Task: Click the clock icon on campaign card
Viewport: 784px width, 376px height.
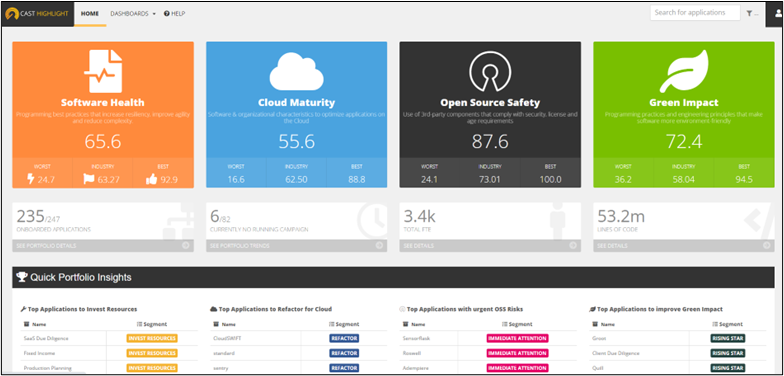Action: point(373,221)
